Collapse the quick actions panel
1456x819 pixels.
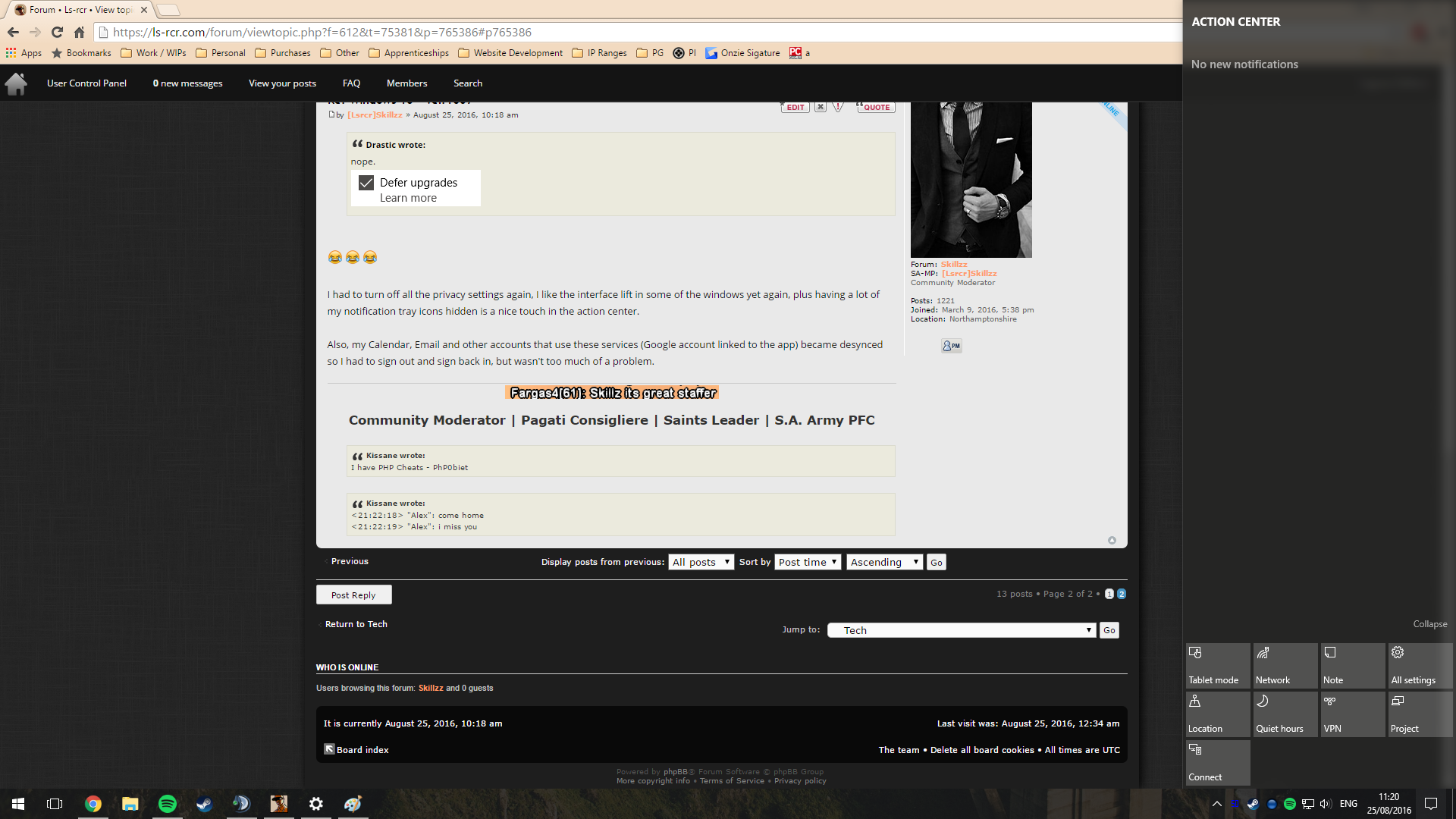coord(1429,624)
